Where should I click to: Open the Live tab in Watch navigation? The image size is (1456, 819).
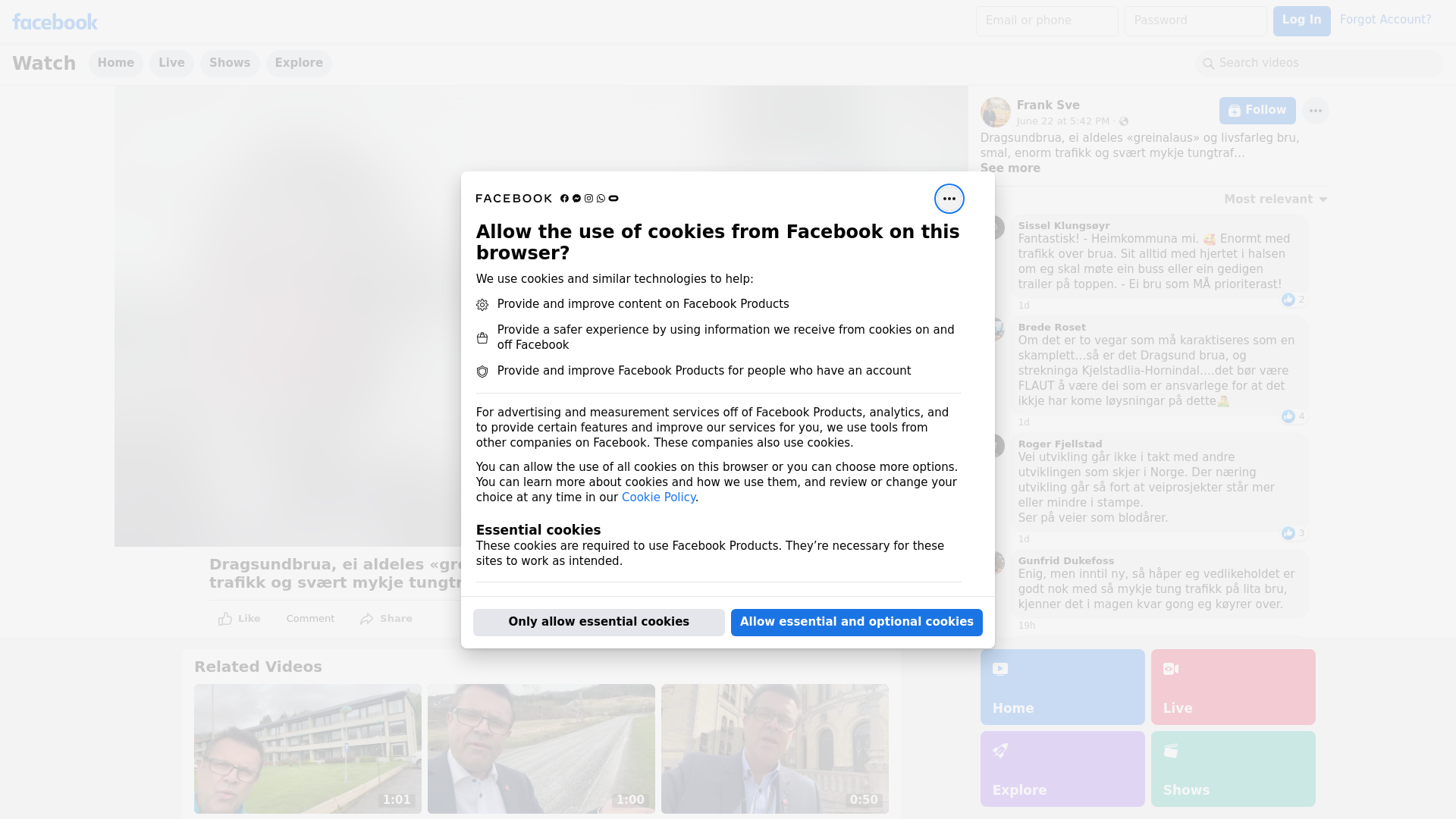171,64
